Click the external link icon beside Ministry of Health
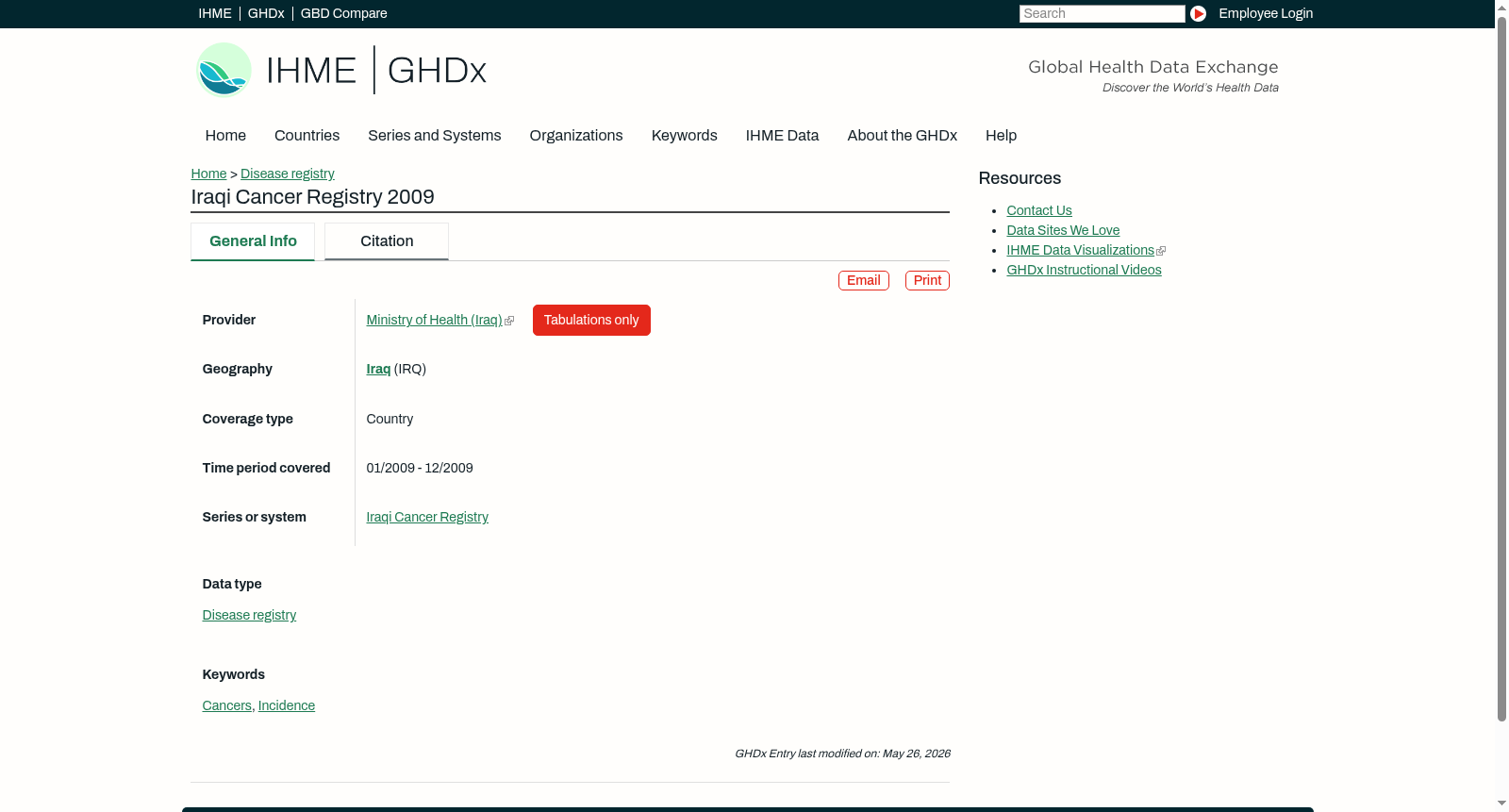The height and width of the screenshot is (812, 1509). [x=509, y=321]
